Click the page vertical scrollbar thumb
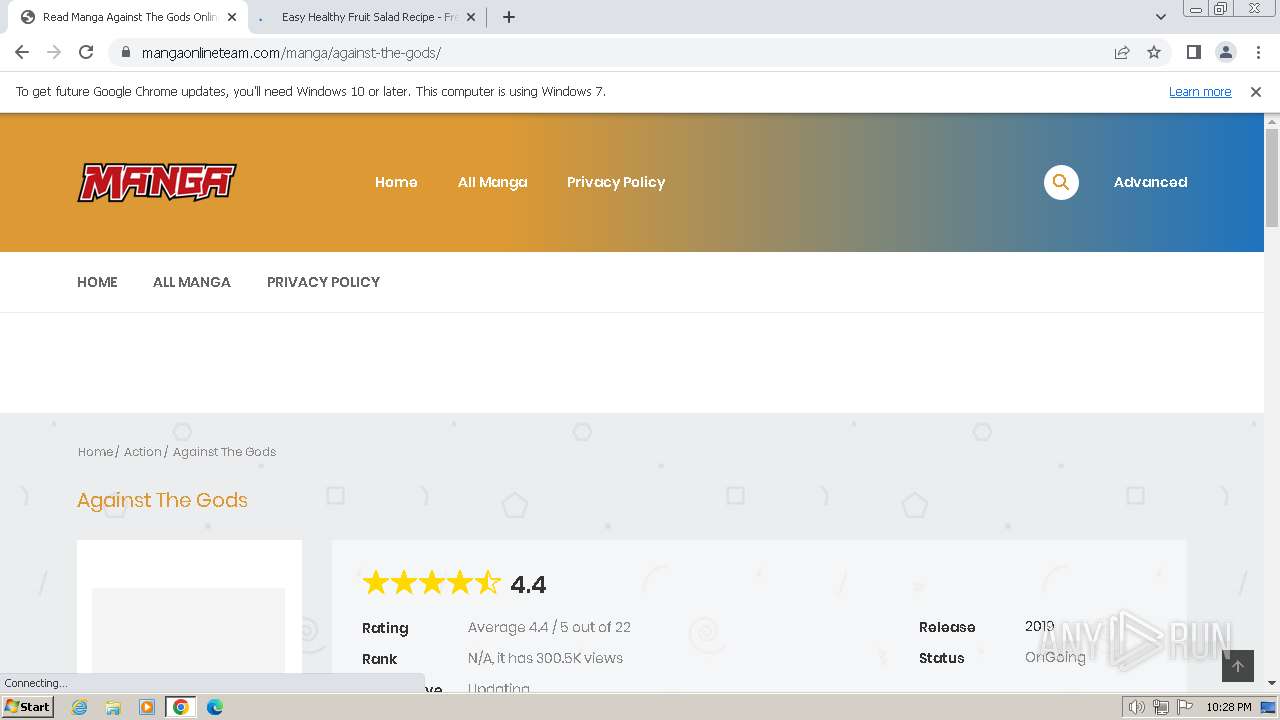Viewport: 1280px width, 720px height. click(1272, 177)
